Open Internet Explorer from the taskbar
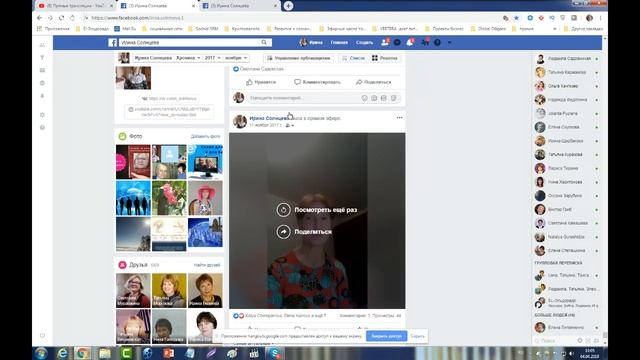This screenshot has height=360, width=640. coord(62,353)
